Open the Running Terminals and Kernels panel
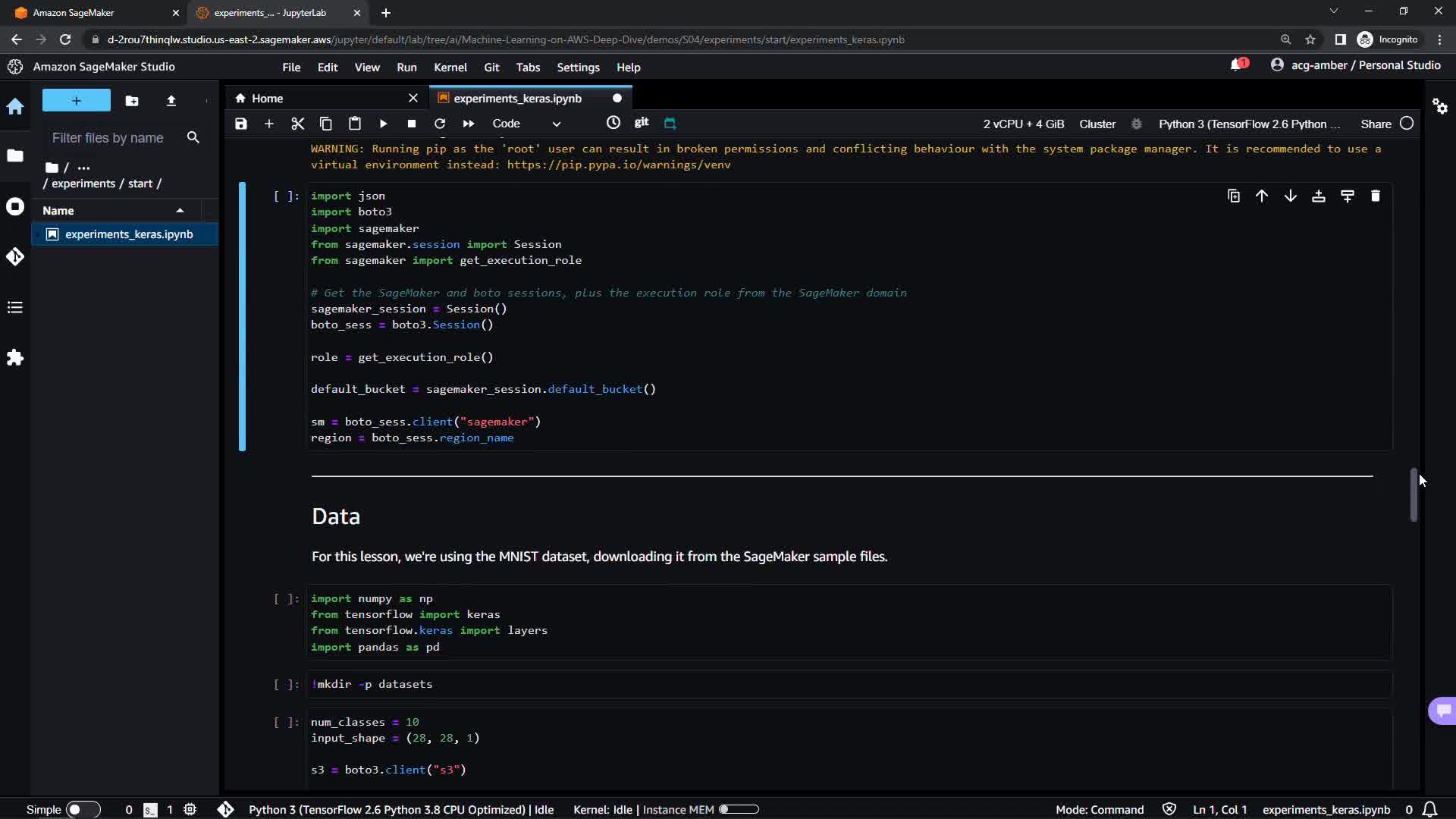The image size is (1456, 819). pos(15,206)
